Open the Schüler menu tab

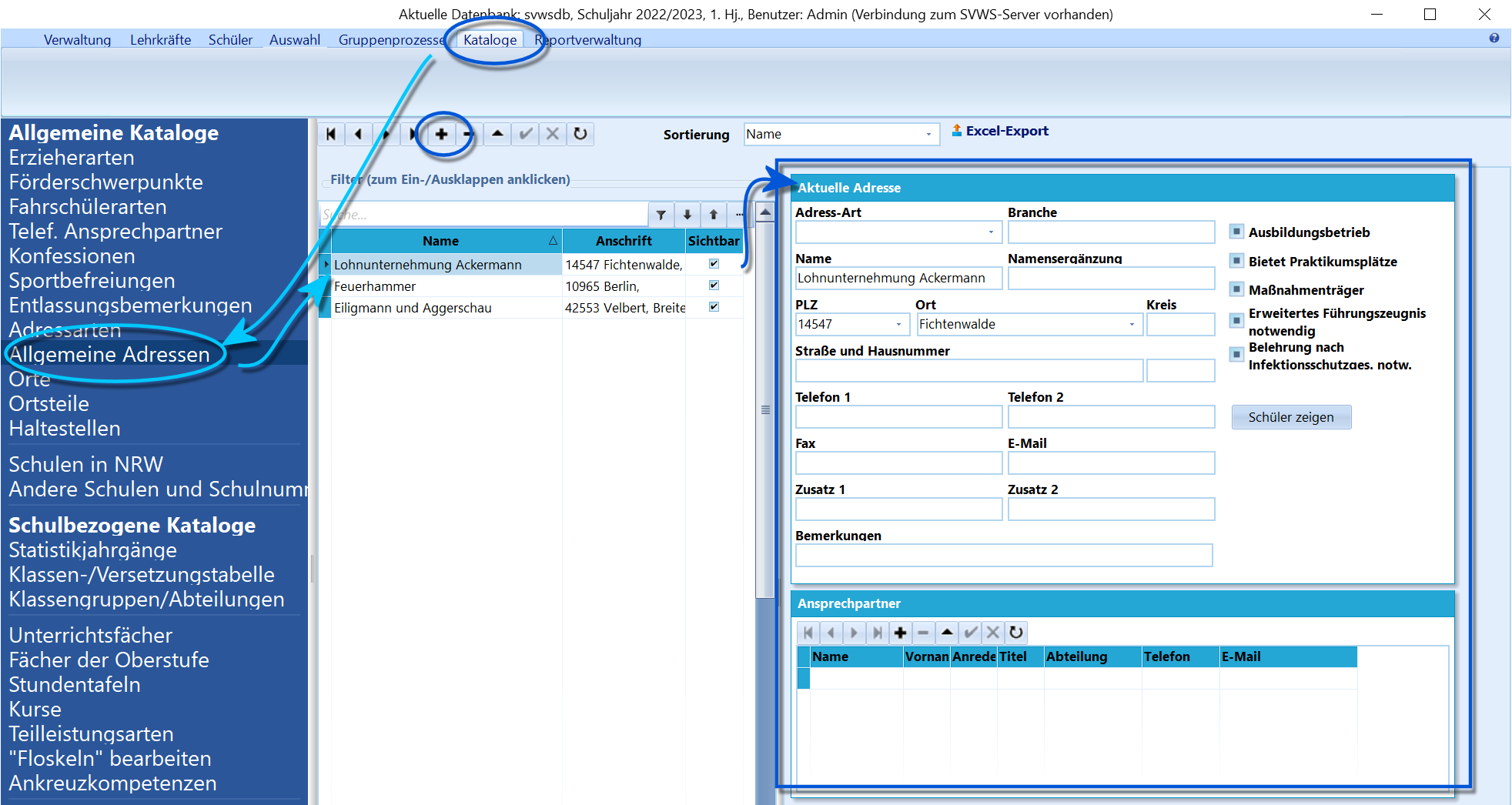[x=230, y=40]
